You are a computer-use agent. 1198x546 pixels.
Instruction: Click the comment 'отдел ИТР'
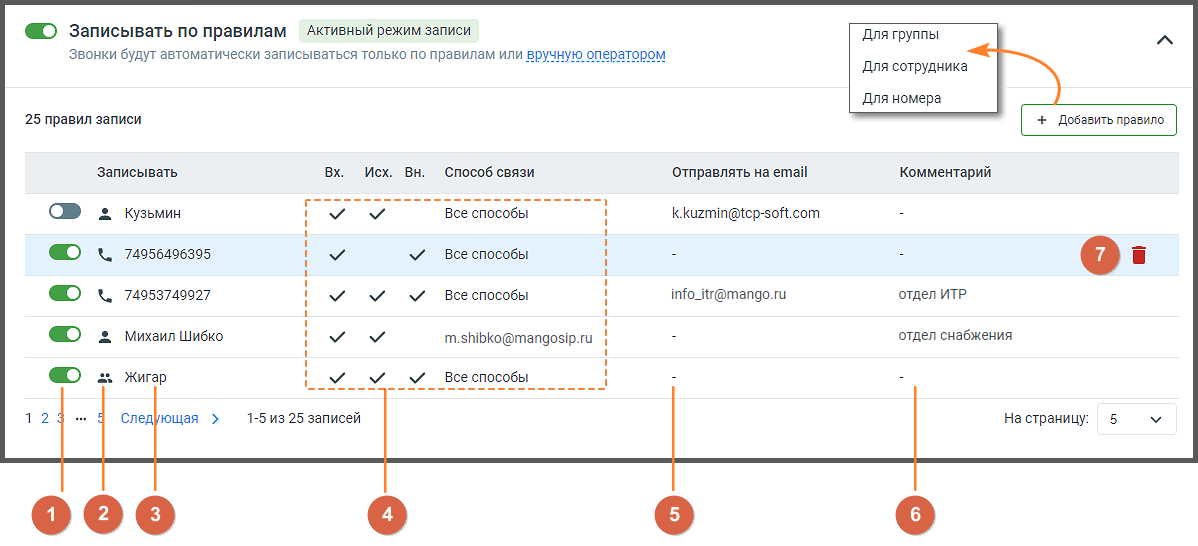pyautogui.click(x=935, y=295)
